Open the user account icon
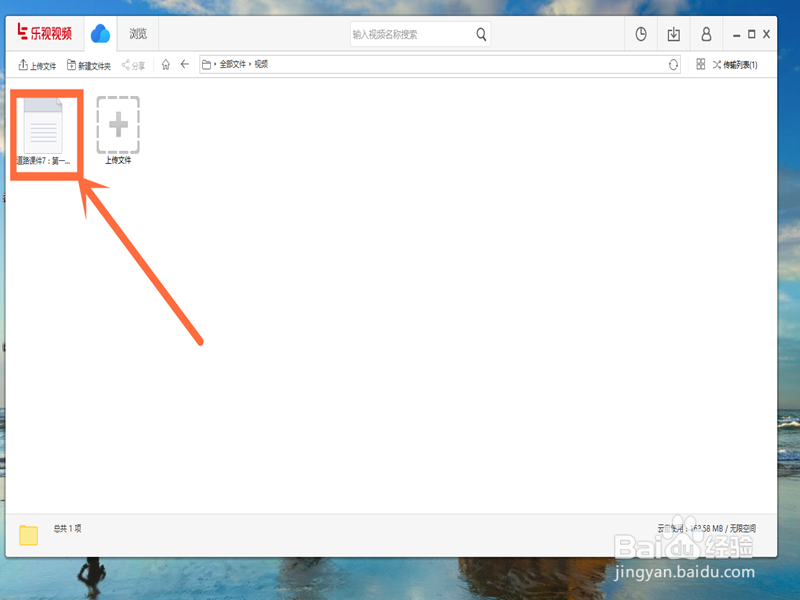800x600 pixels. coord(706,34)
